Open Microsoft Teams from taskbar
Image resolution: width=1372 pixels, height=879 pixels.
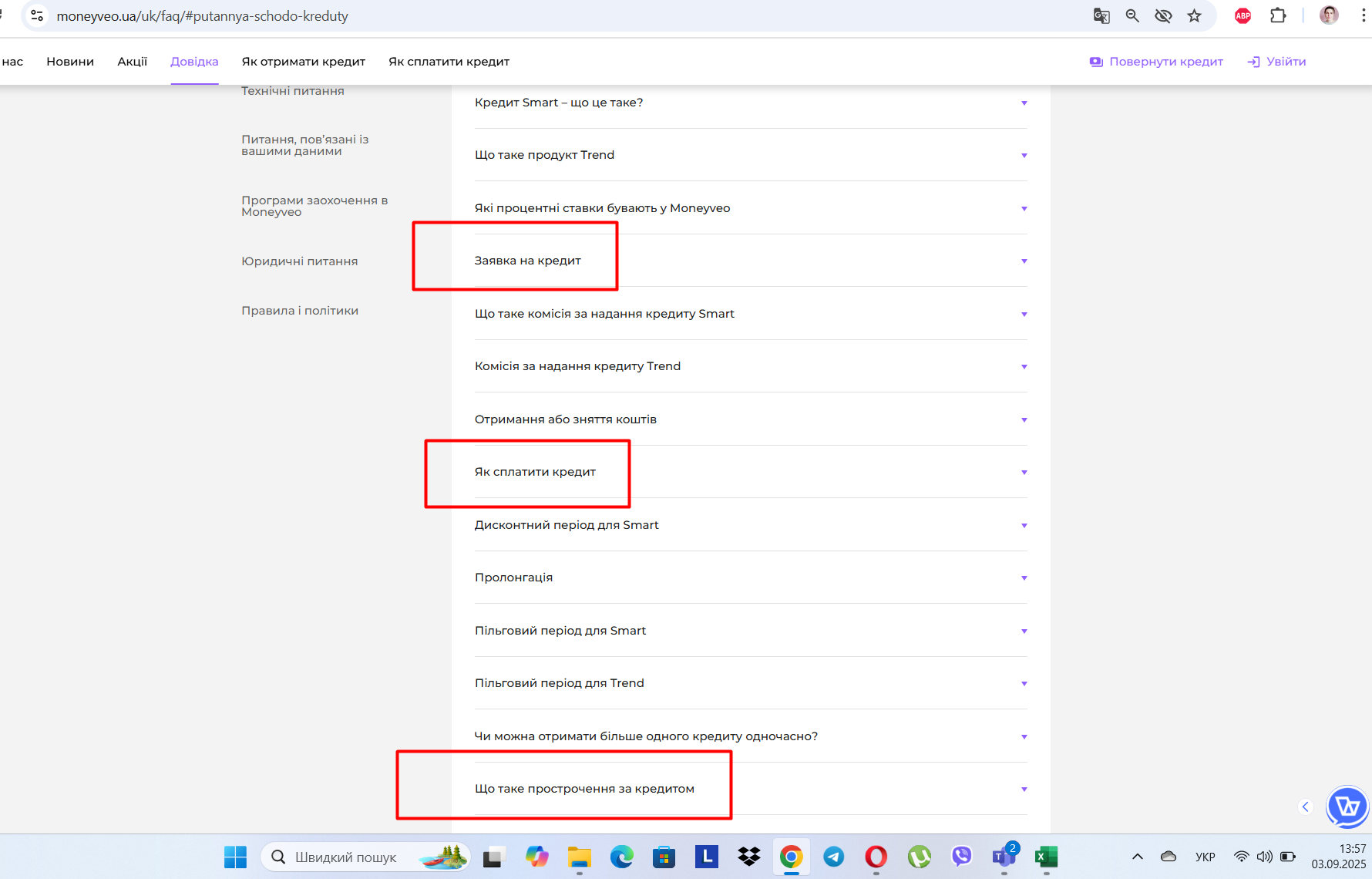click(x=1004, y=857)
